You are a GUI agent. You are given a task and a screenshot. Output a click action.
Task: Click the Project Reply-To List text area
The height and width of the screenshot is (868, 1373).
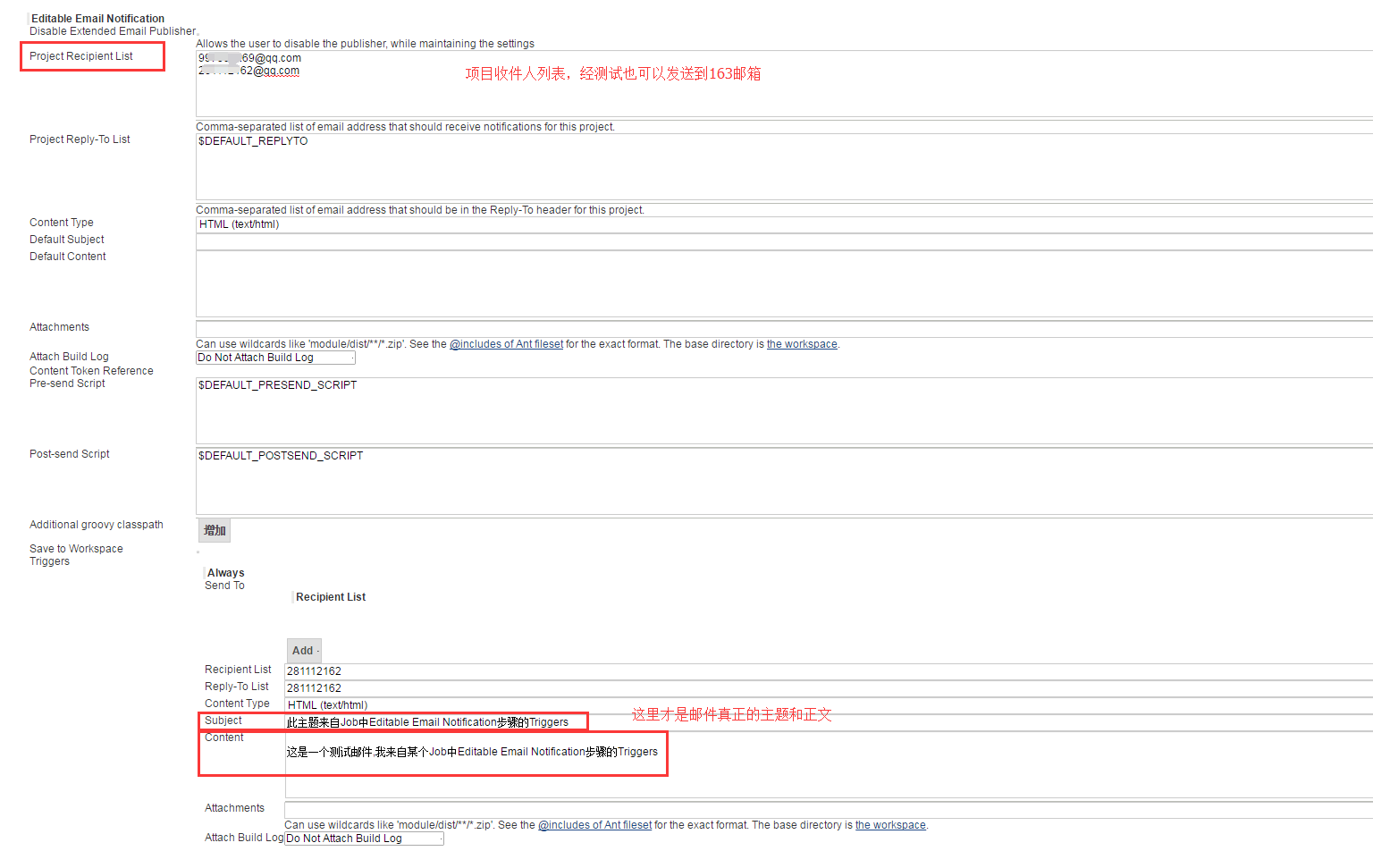coord(783,167)
